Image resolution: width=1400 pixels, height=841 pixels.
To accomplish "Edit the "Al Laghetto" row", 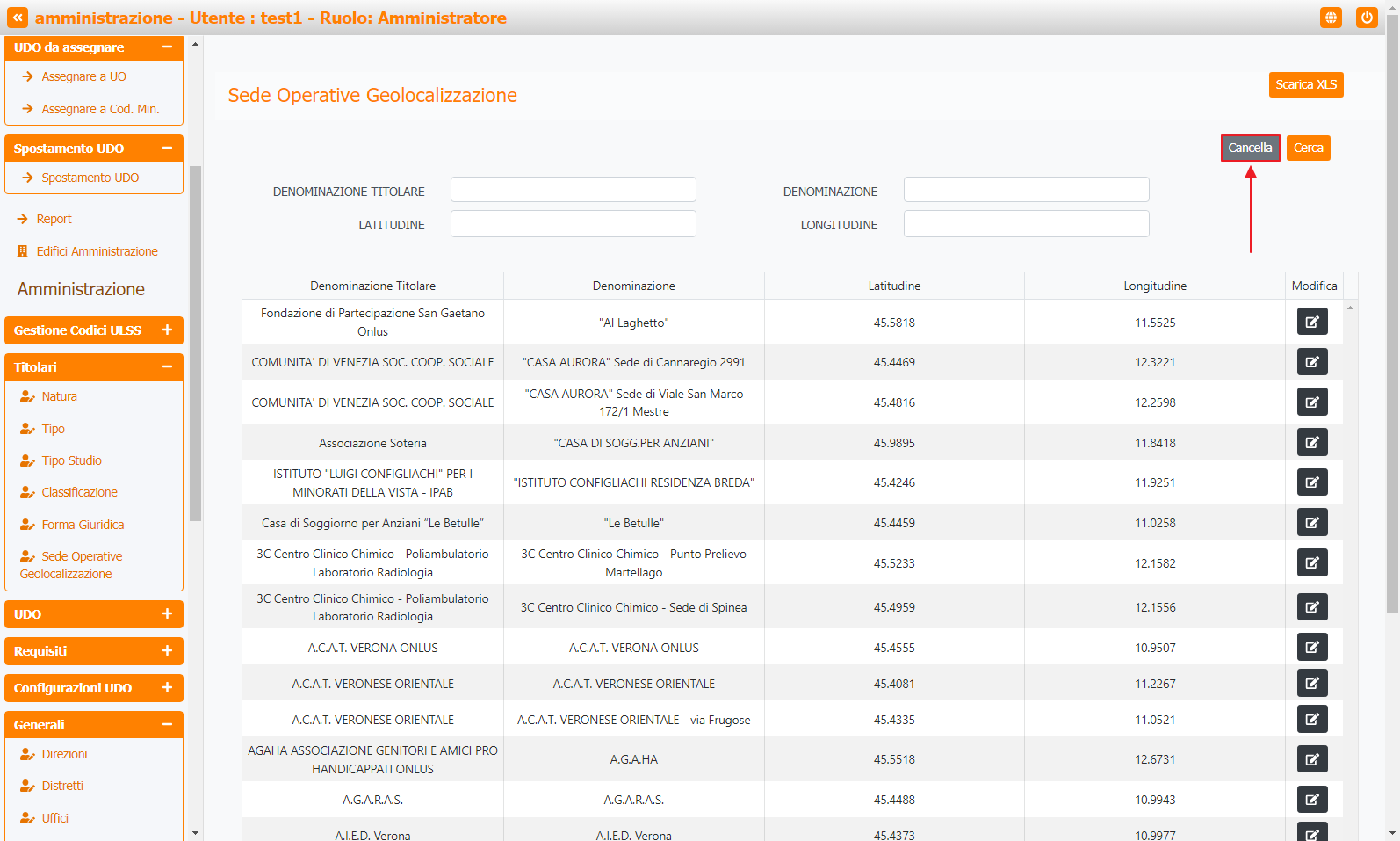I will click(x=1311, y=322).
